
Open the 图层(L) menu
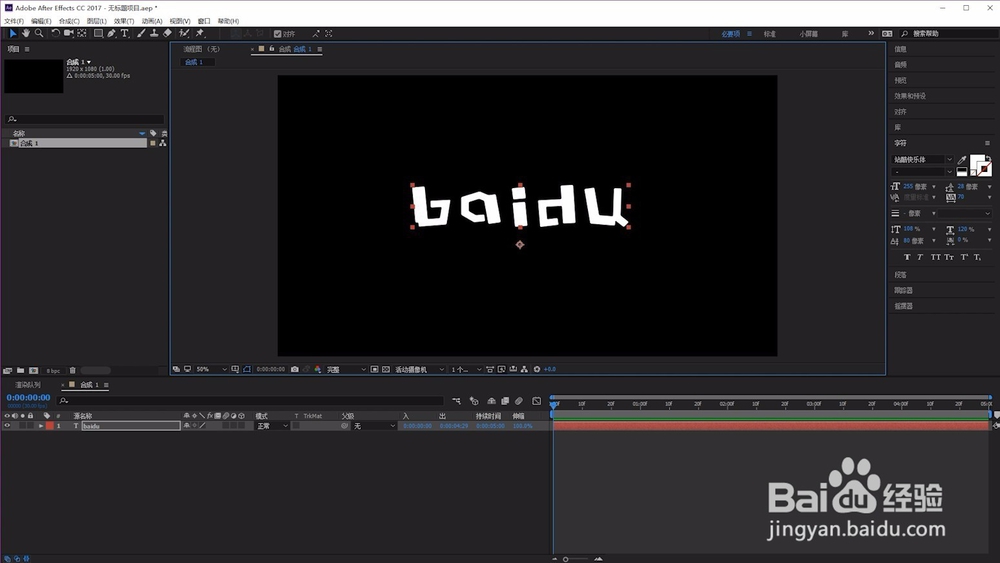(x=97, y=21)
